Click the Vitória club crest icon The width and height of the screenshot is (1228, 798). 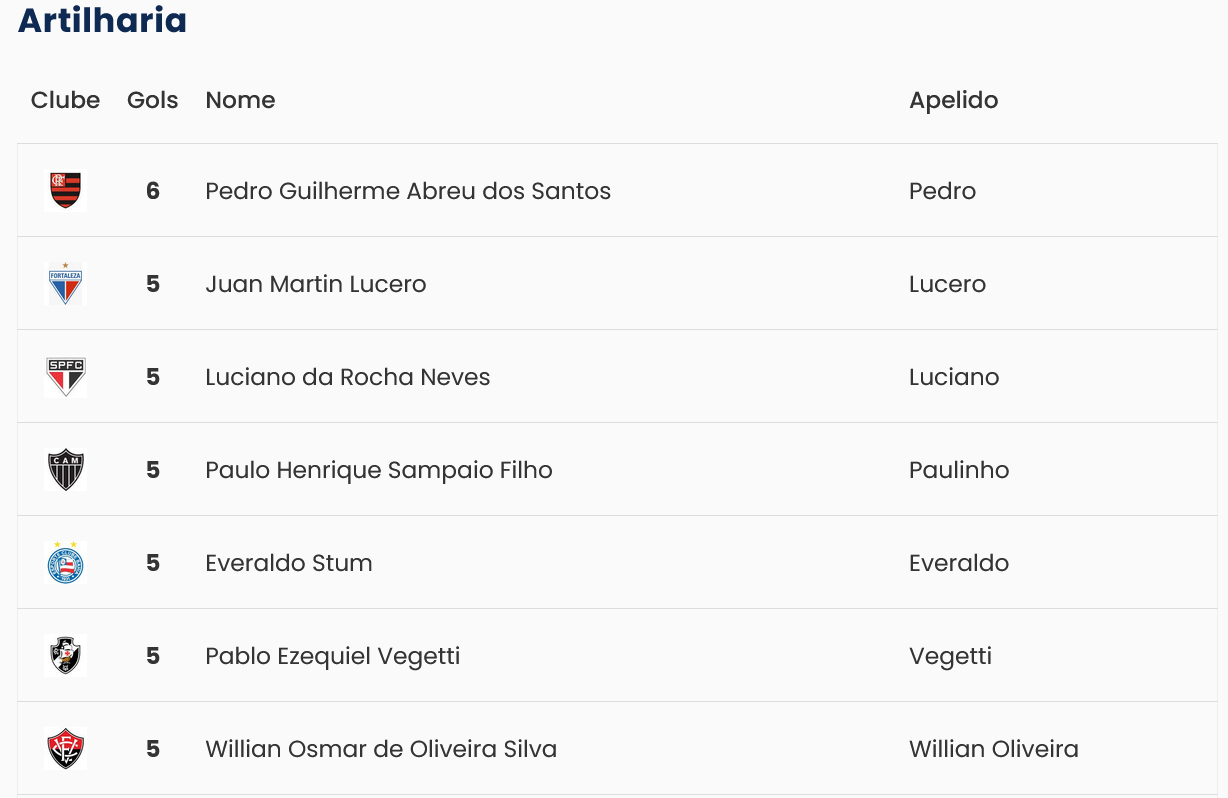(65, 749)
